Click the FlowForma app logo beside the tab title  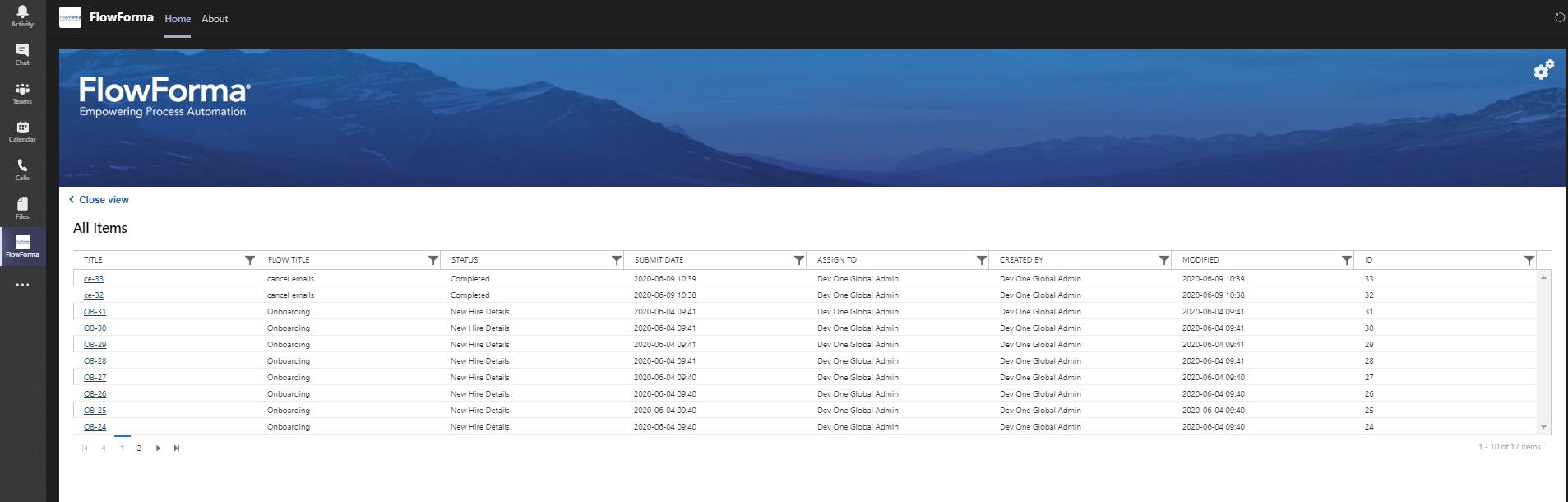pyautogui.click(x=70, y=17)
